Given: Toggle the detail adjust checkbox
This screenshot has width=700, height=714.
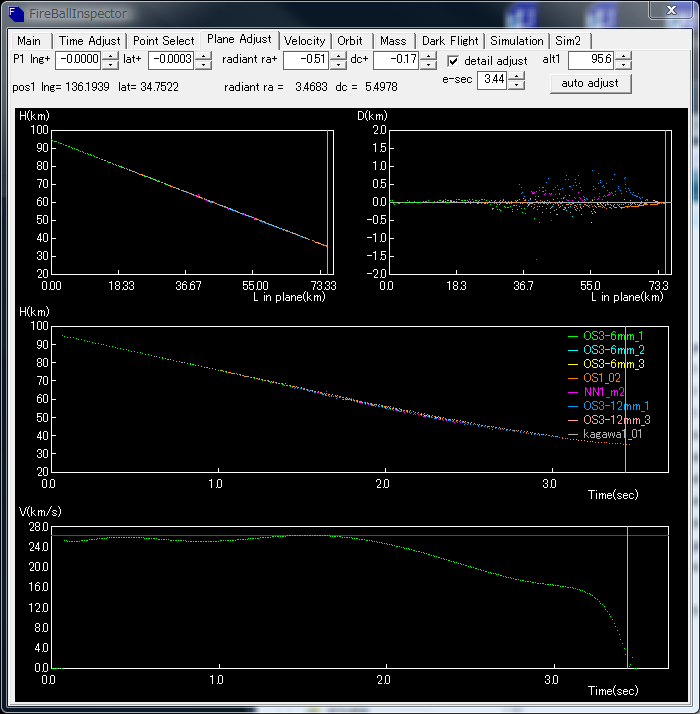Looking at the screenshot, I should [x=453, y=61].
